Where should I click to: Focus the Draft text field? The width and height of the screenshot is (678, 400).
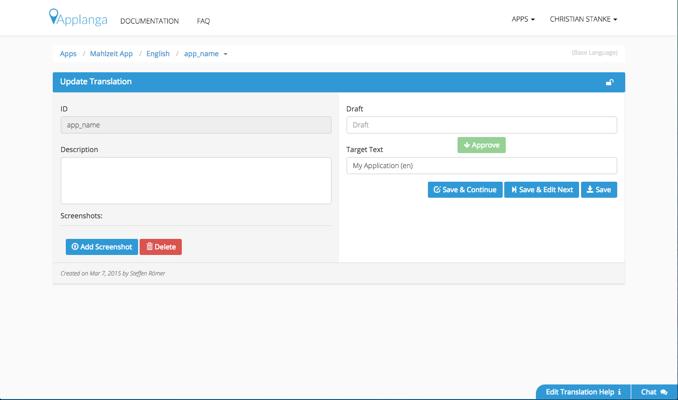481,125
